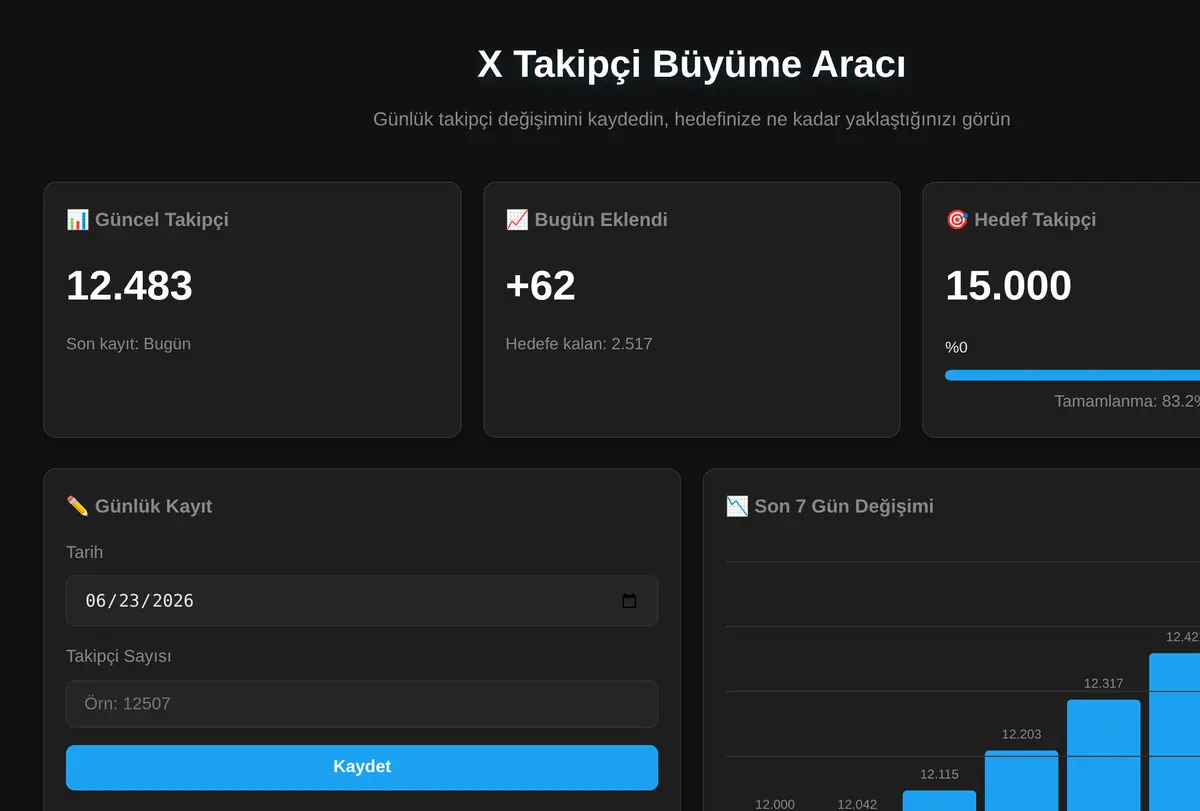Screen dimensions: 1200x811
Task: Click the subtitle starting 'Günlük takipçi değişimini'
Action: (692, 119)
